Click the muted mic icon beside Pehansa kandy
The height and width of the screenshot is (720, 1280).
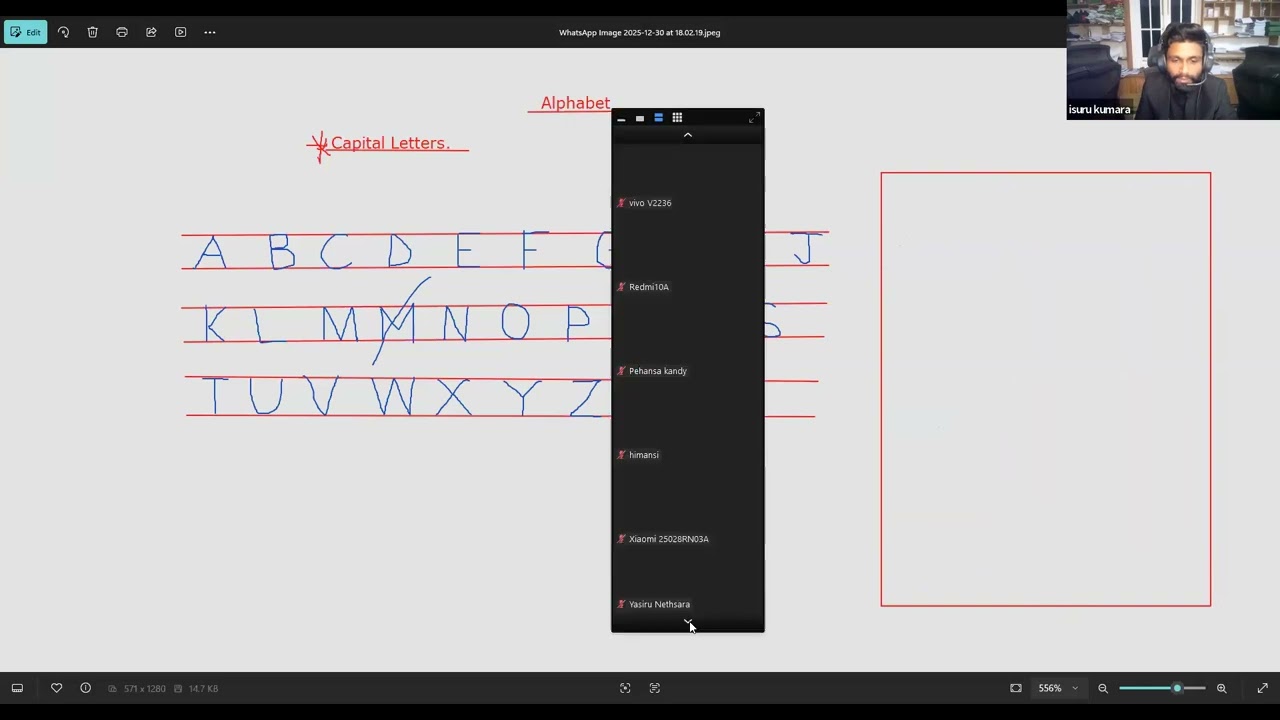tap(621, 371)
